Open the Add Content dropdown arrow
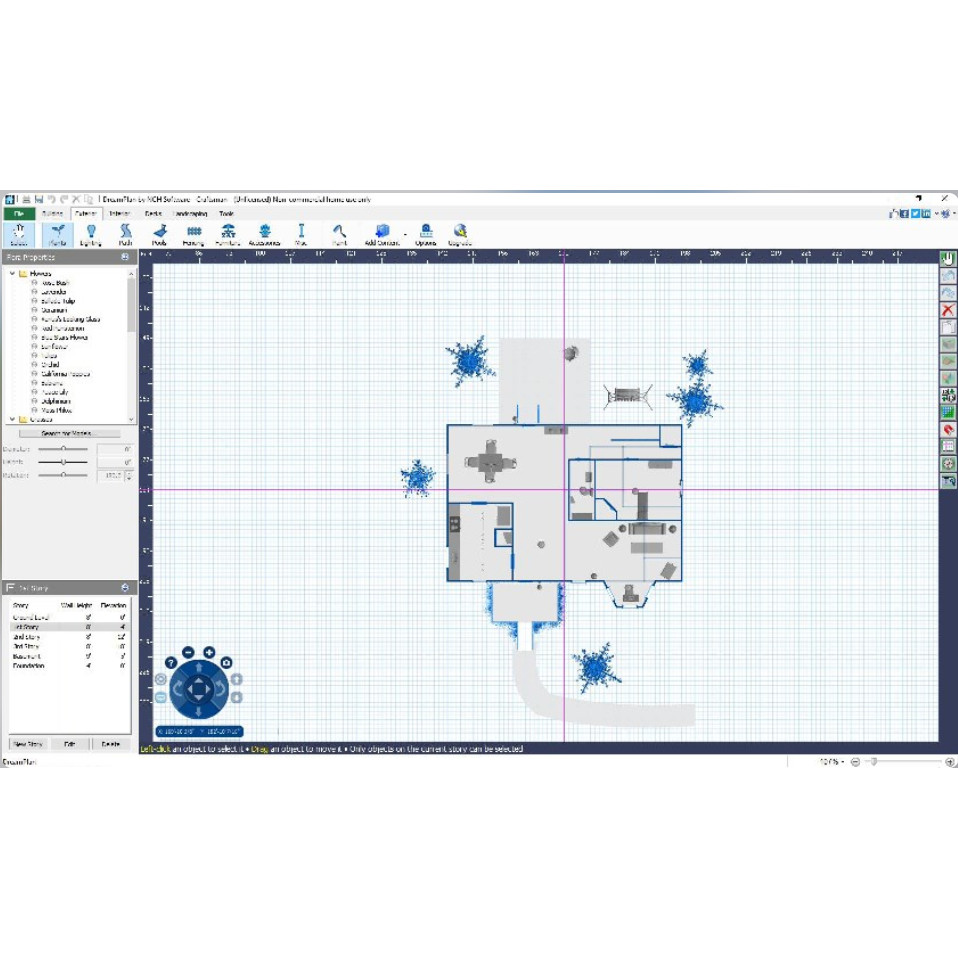 [x=405, y=235]
